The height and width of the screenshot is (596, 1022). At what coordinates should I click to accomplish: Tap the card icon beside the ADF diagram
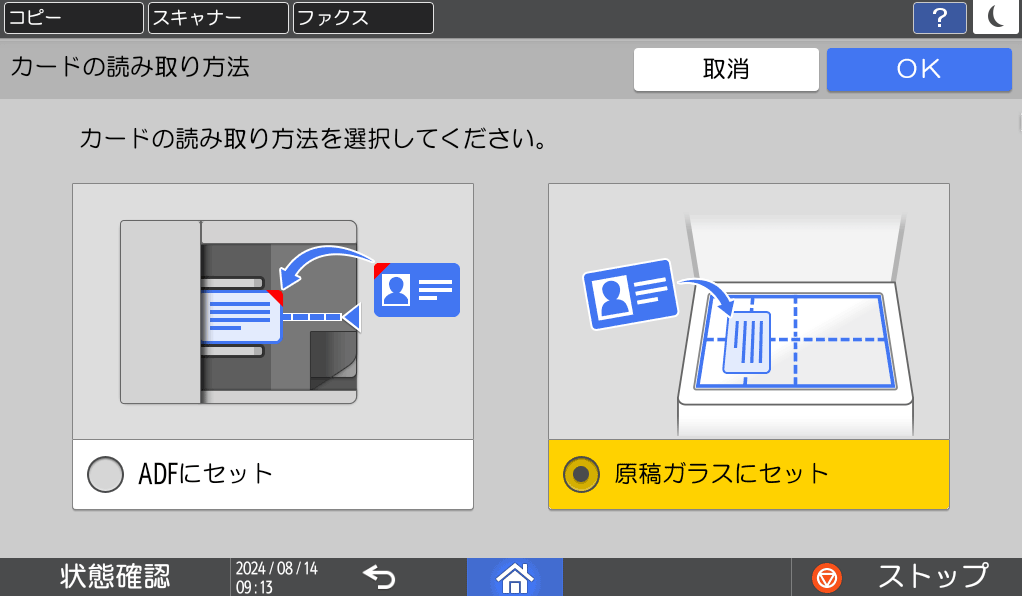click(x=416, y=290)
